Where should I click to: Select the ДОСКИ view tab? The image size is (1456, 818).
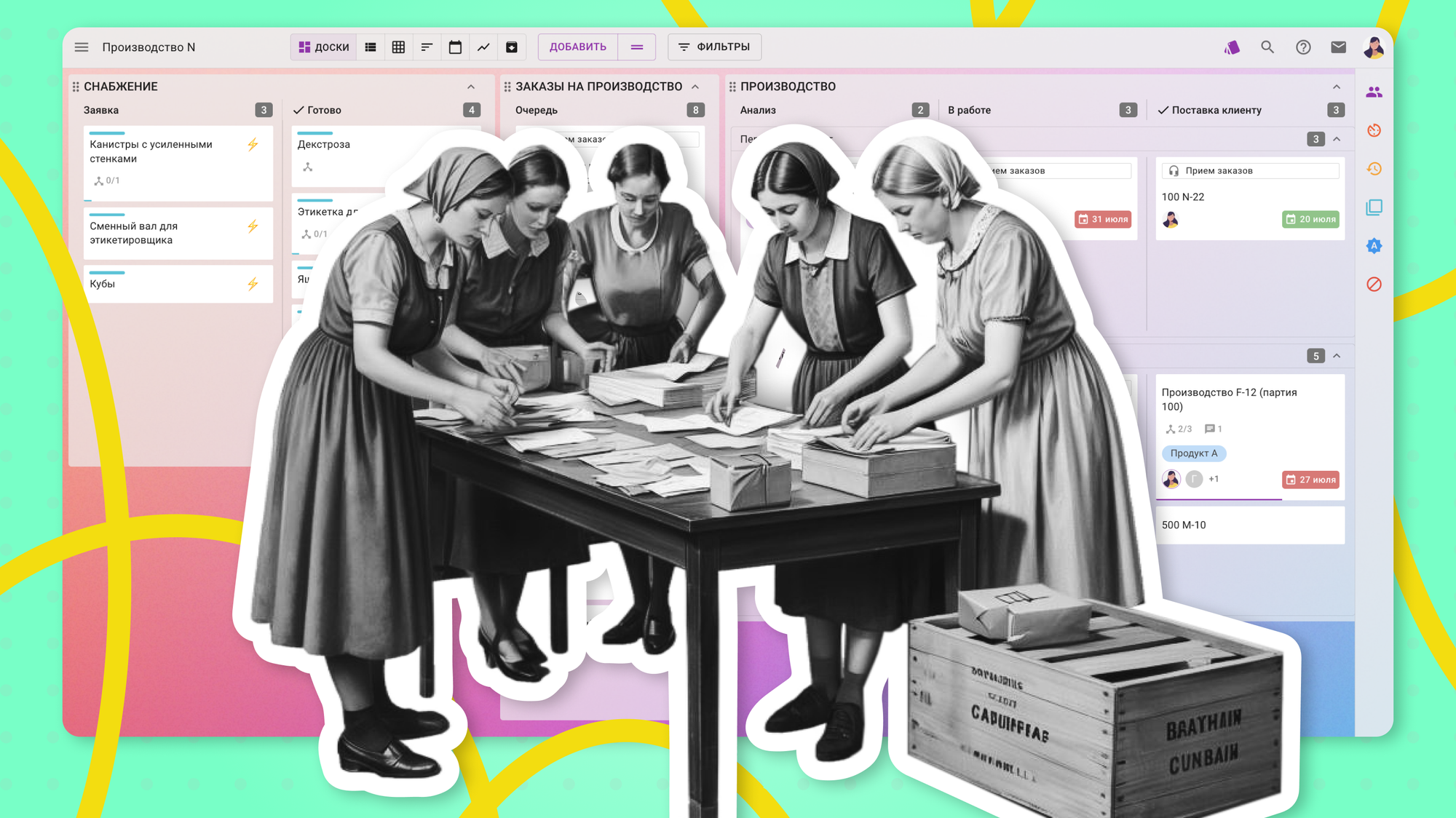point(324,47)
